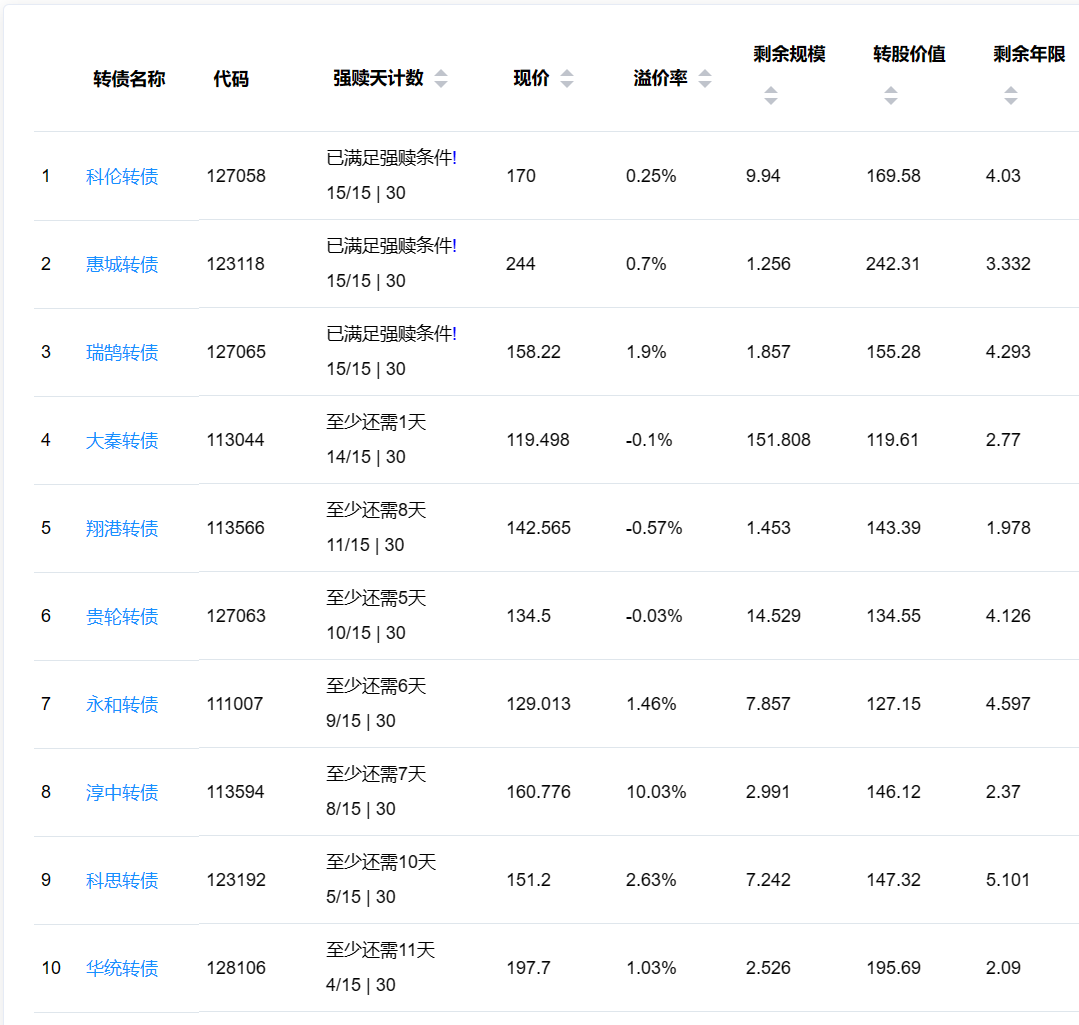Click the 代码 column header
The height and width of the screenshot is (1025, 1079).
click(231, 80)
